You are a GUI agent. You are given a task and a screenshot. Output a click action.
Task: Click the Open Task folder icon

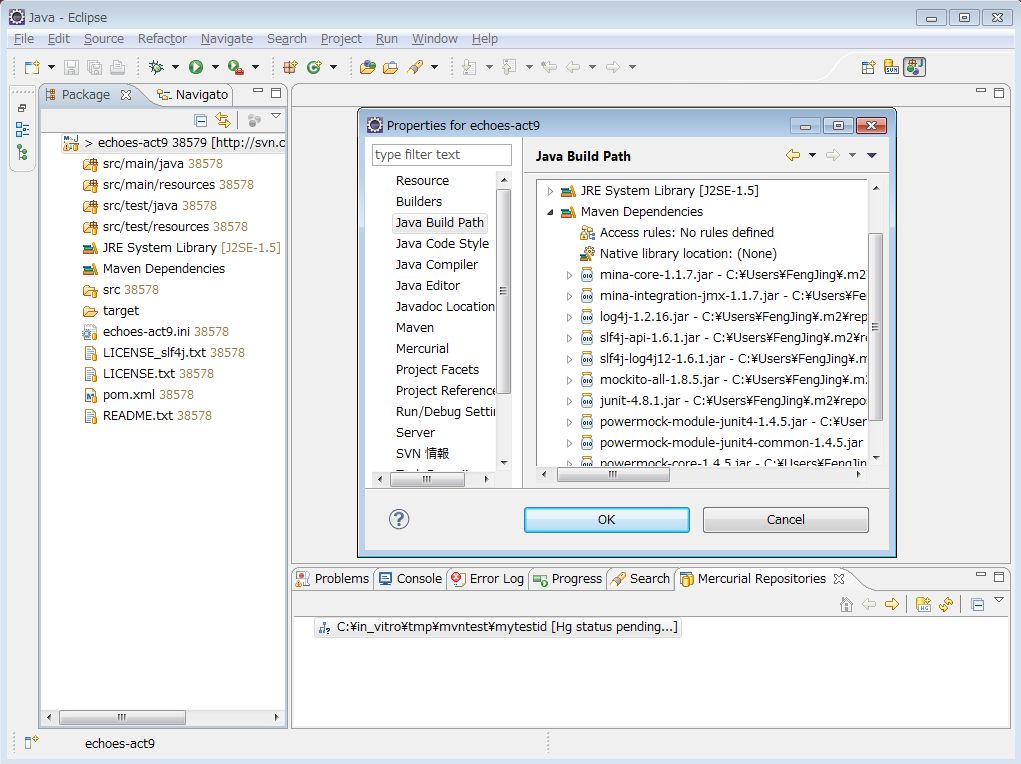point(391,67)
